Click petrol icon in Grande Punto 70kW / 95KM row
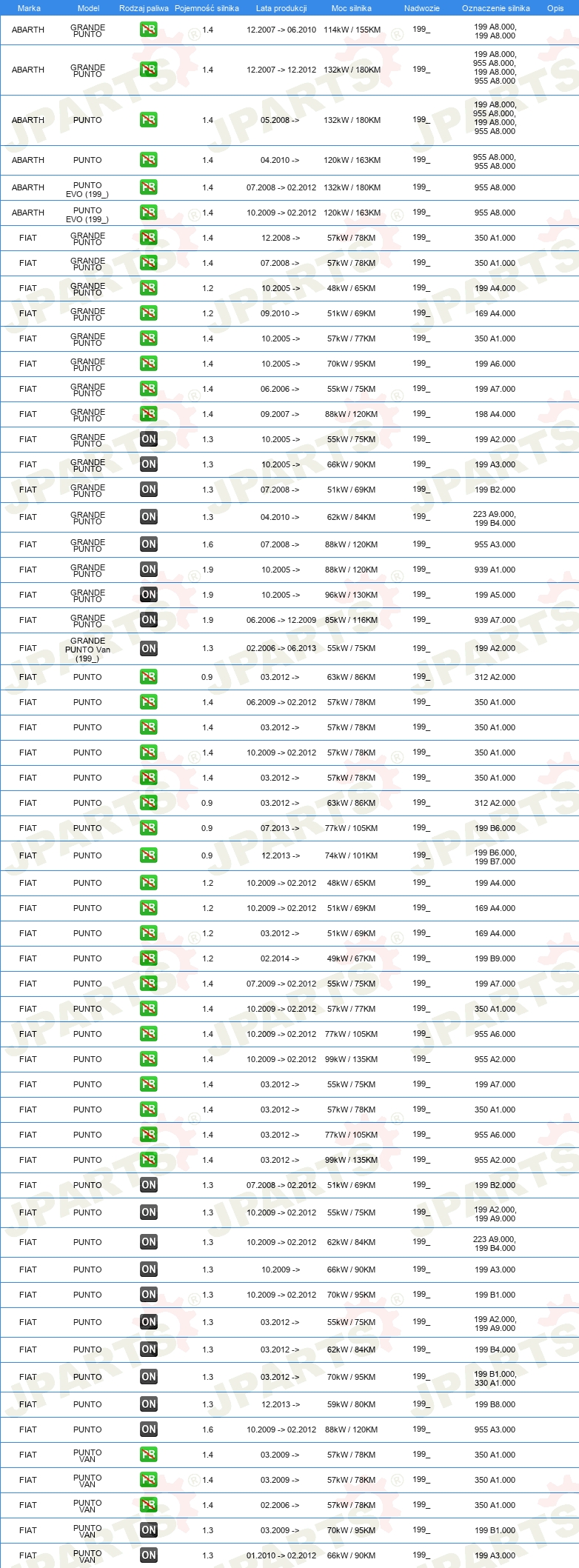This screenshot has height=1568, width=579. coord(148,364)
